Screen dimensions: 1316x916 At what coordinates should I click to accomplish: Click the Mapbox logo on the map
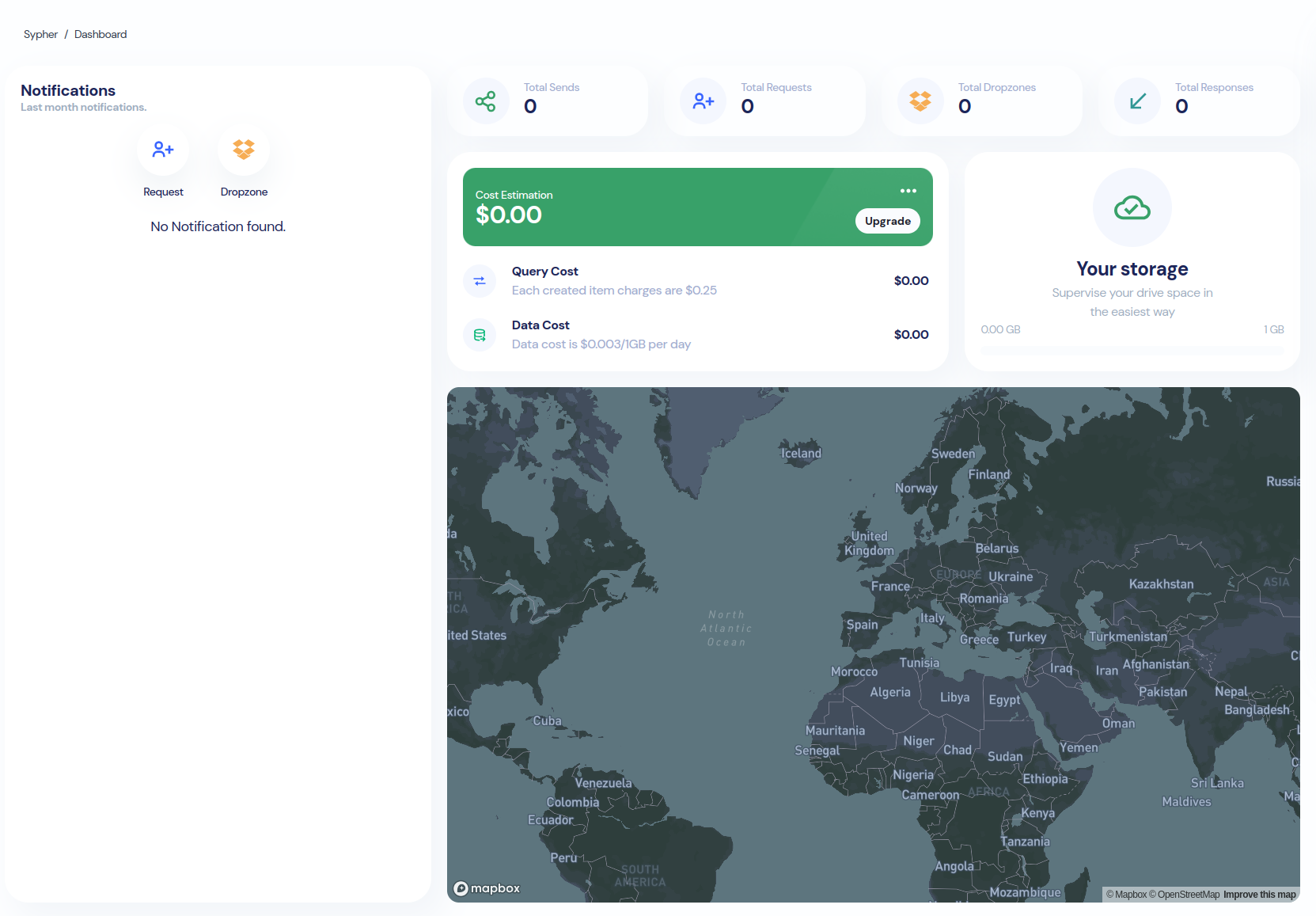pos(486,888)
